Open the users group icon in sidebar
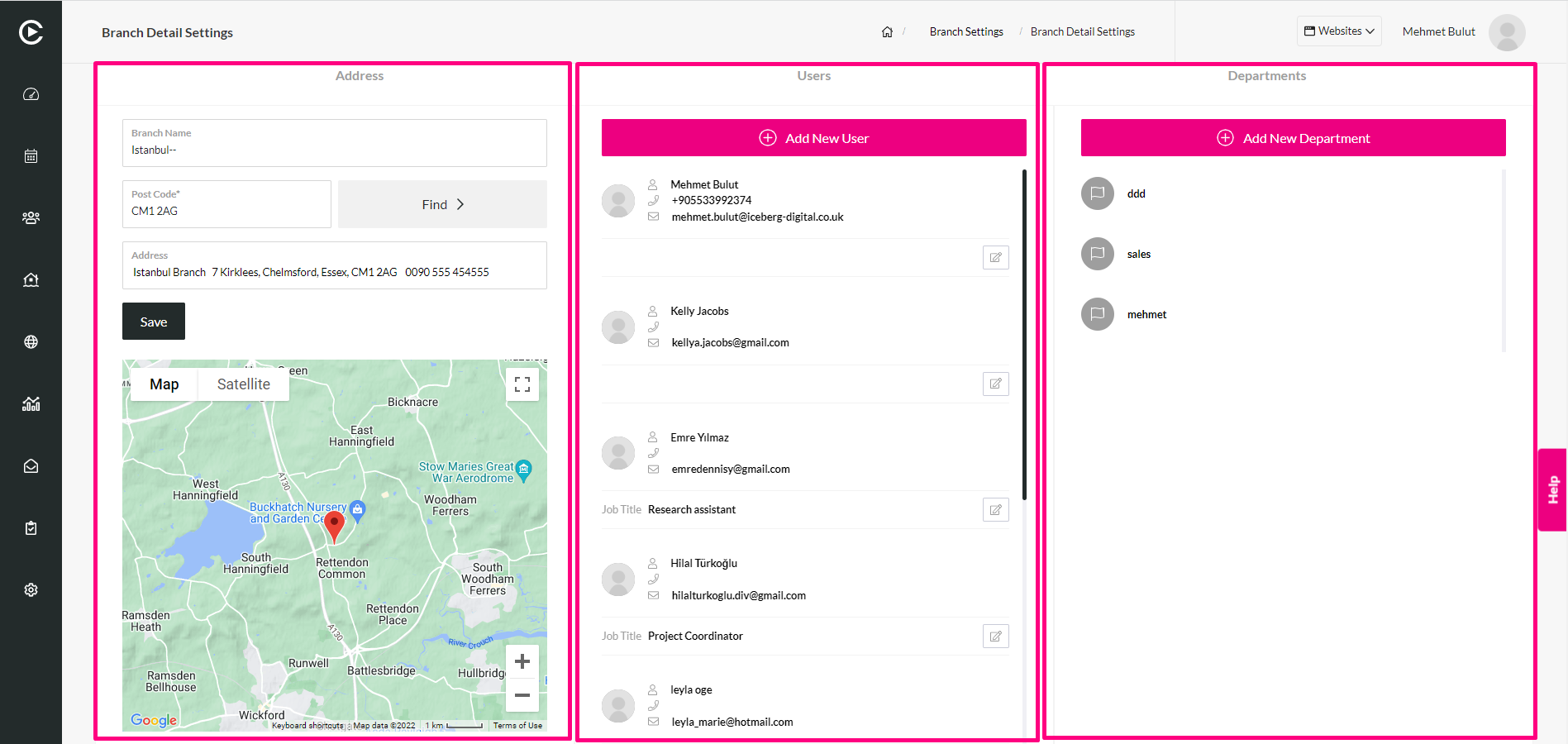 31,218
